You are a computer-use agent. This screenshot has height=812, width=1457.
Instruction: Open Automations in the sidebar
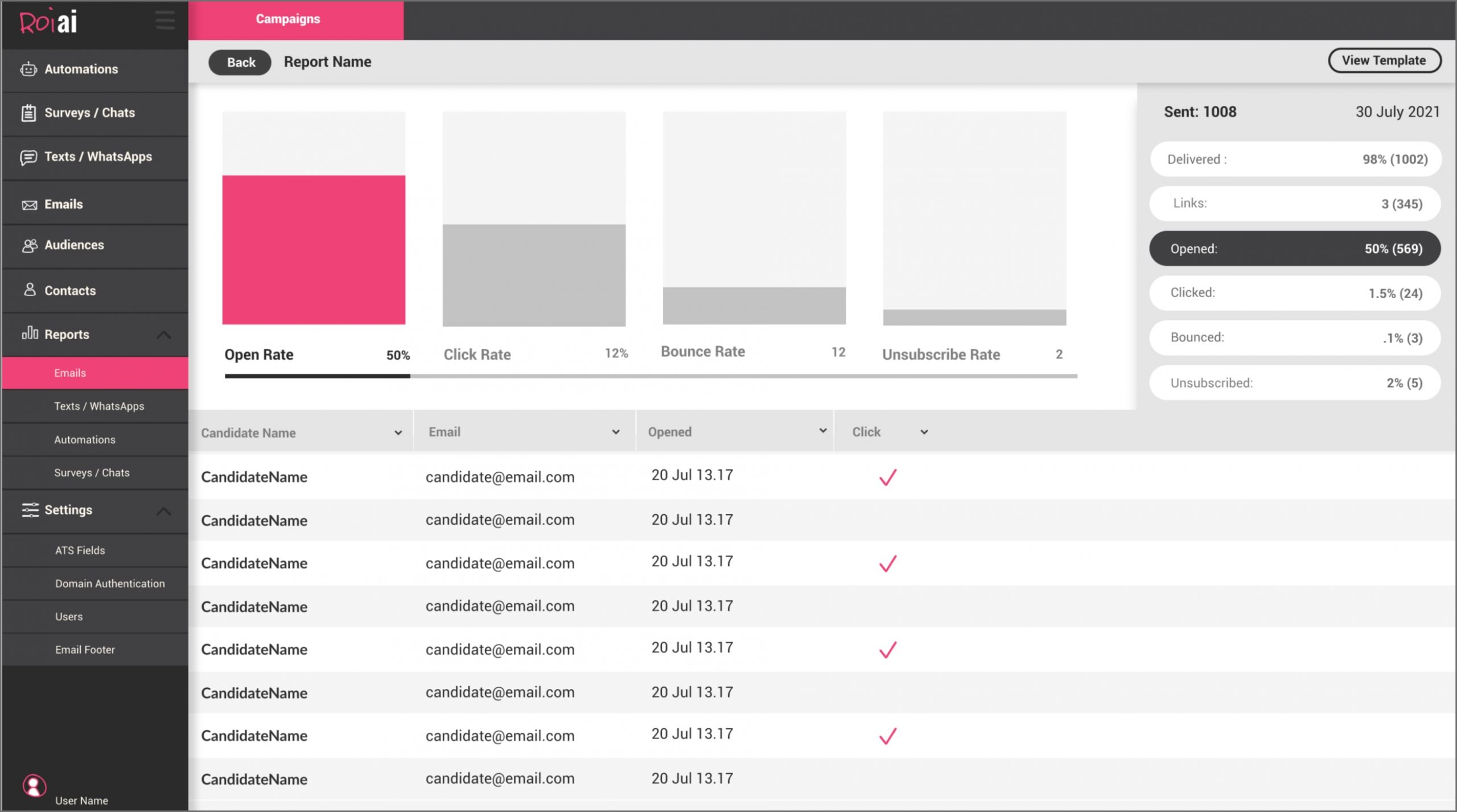[95, 69]
